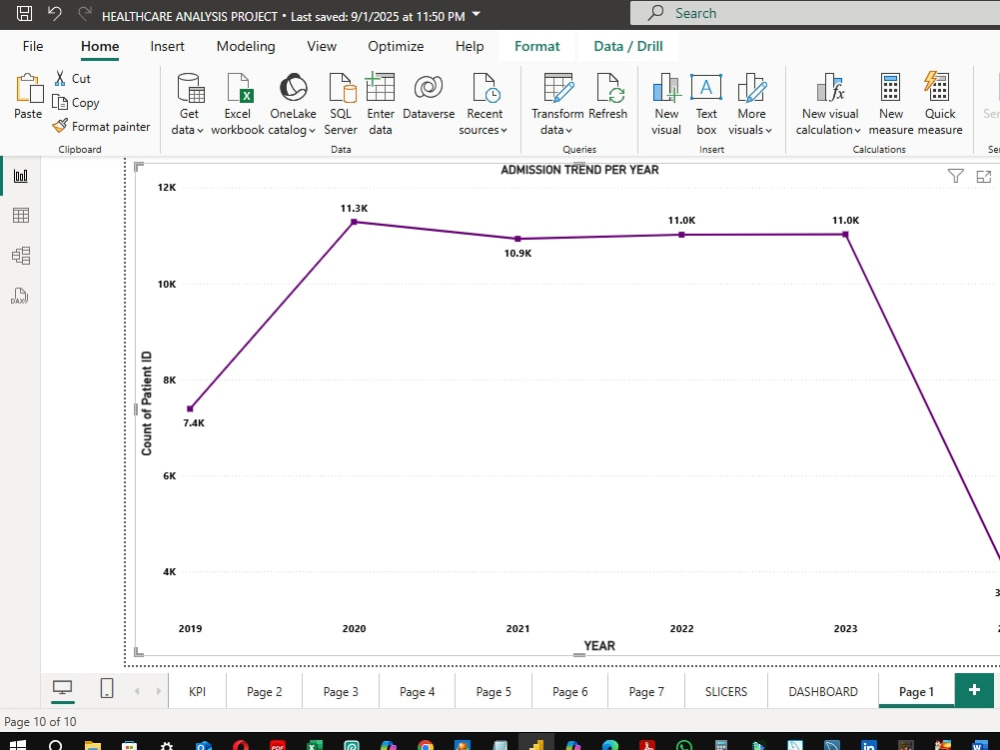Go to the KPI page tab
The height and width of the screenshot is (750, 1000).
(x=197, y=691)
